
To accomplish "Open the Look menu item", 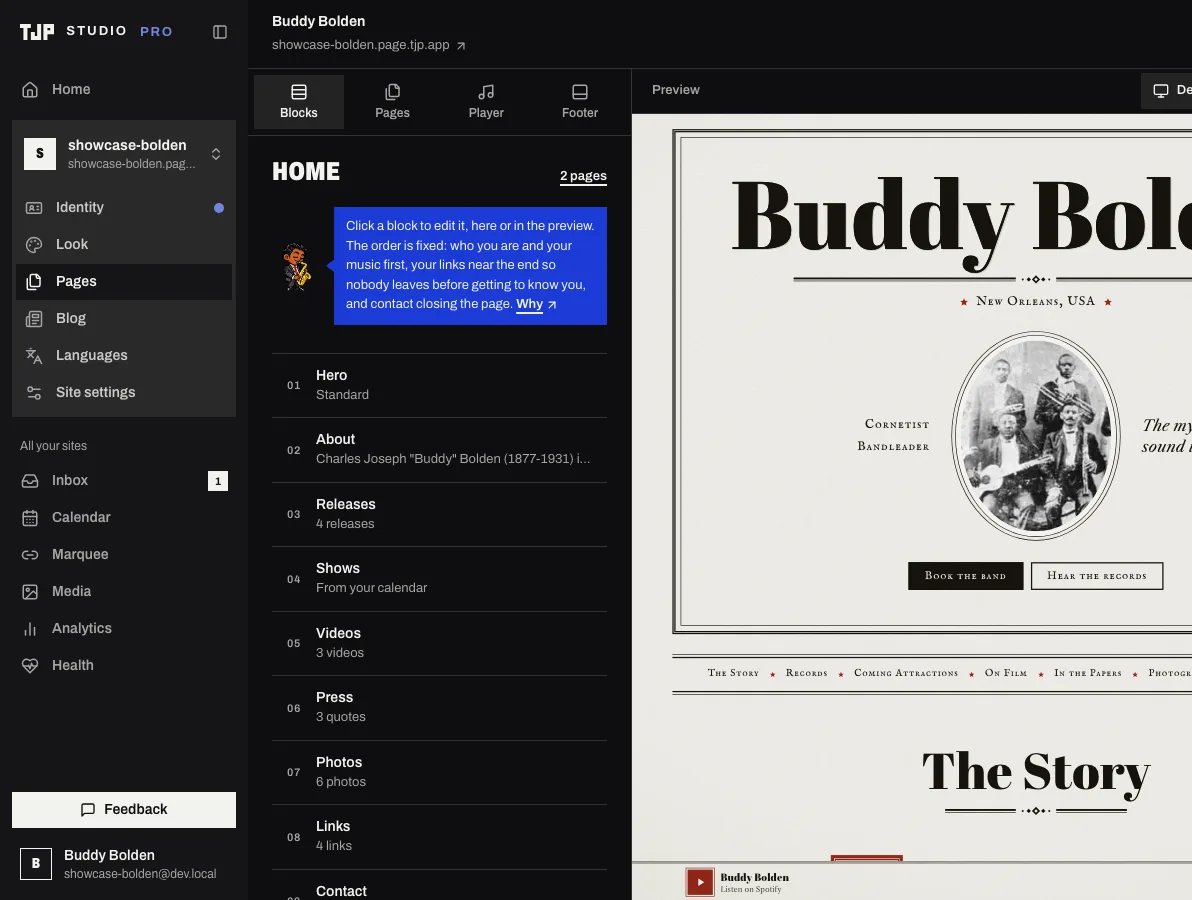I will (x=124, y=245).
